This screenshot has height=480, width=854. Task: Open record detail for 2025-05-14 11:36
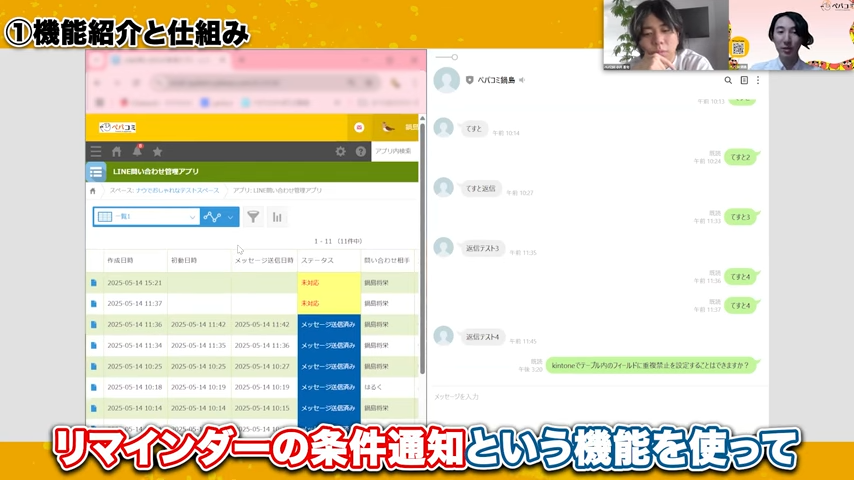(94, 325)
